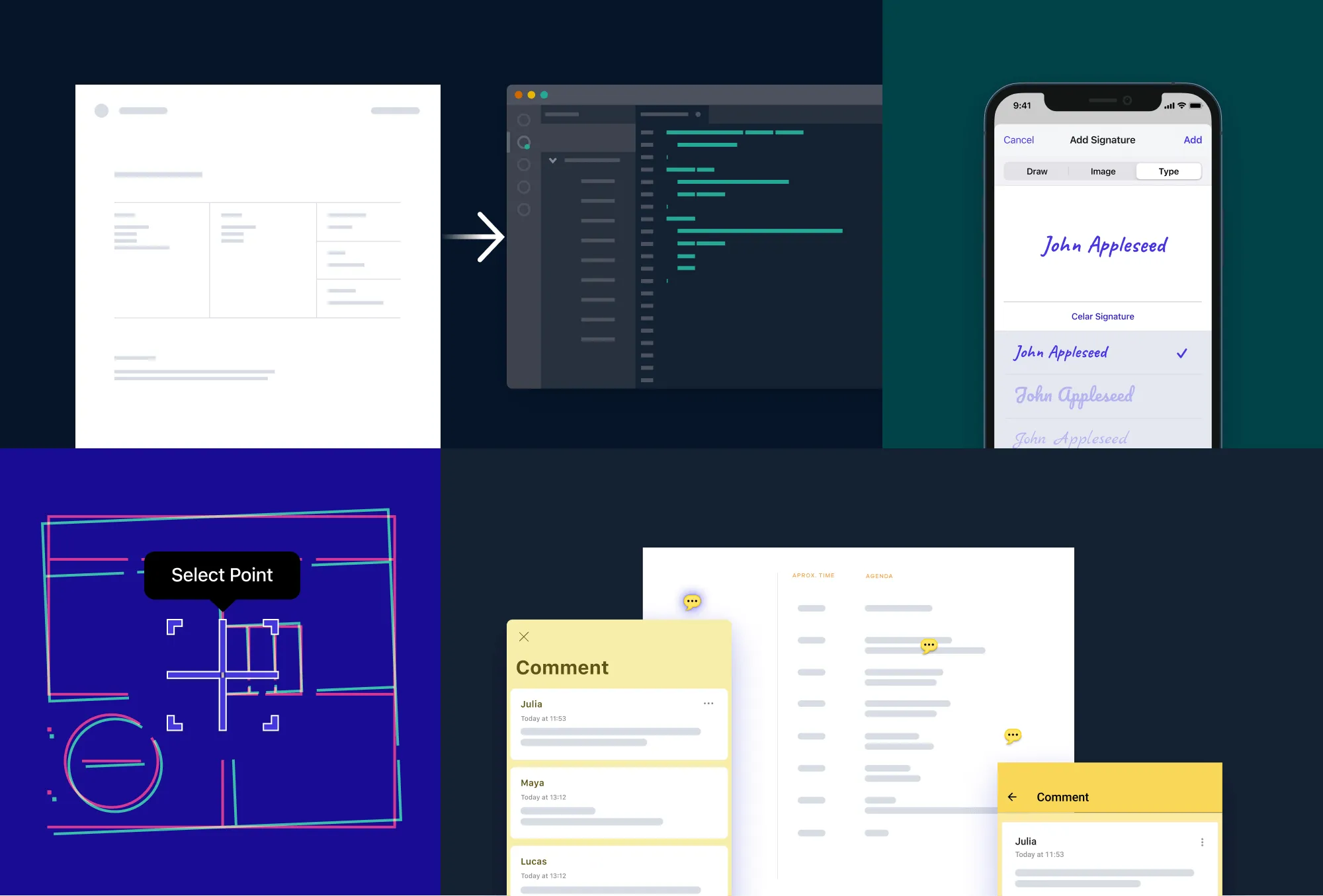Select the Type signature tab
This screenshot has width=1323, height=896.
coord(1168,171)
